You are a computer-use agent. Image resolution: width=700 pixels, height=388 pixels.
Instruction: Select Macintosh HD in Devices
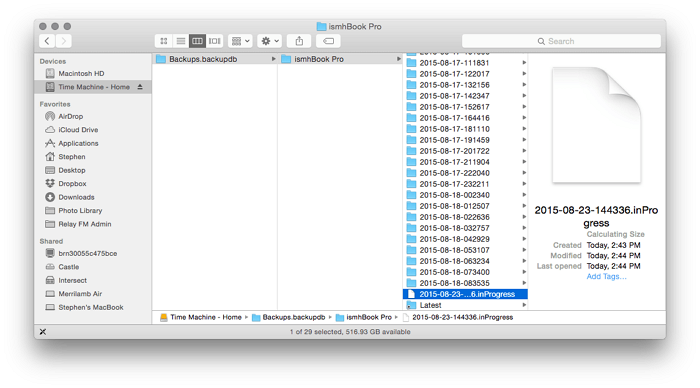point(93,73)
